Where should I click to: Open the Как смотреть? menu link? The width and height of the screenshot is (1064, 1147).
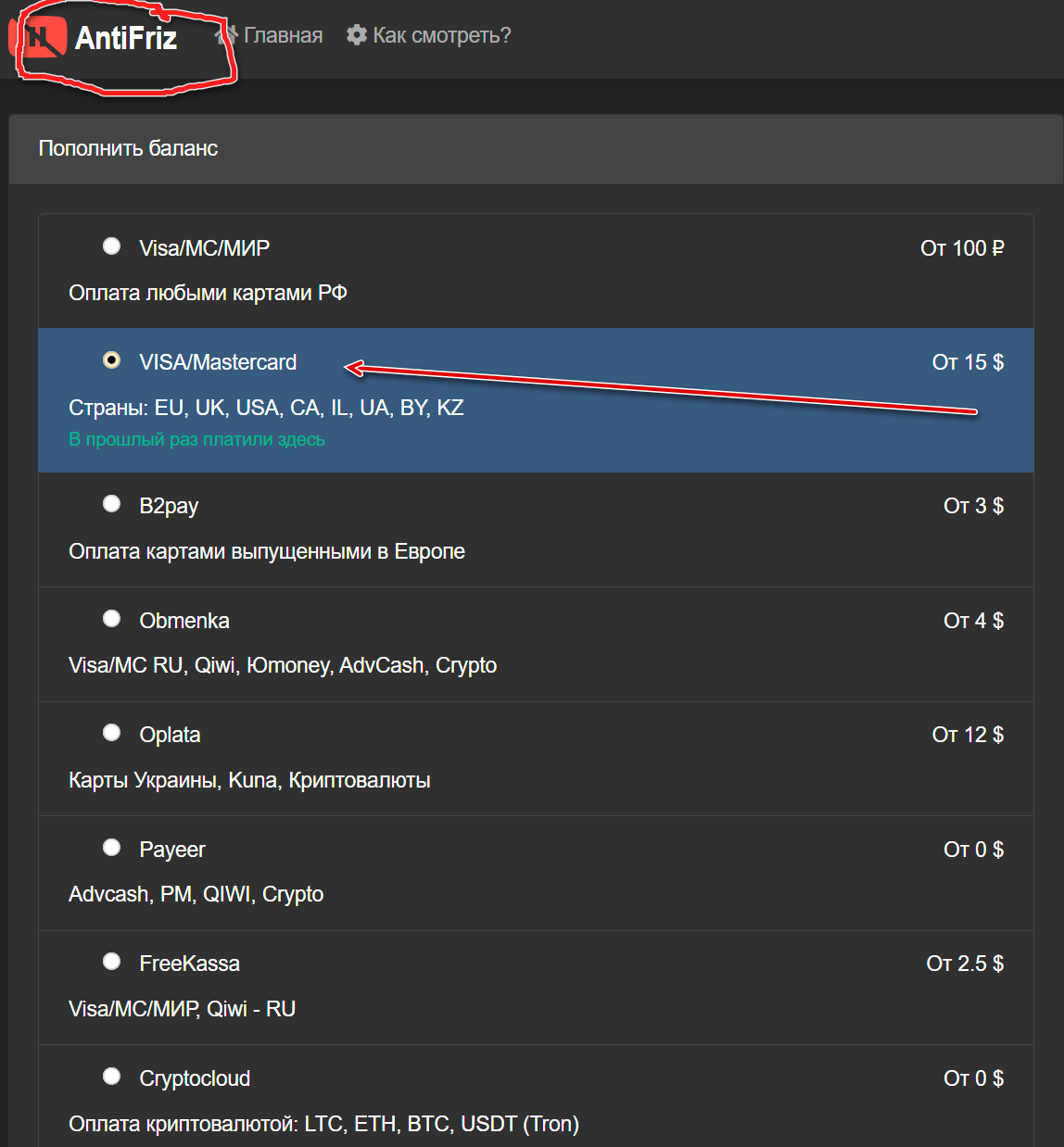441,35
